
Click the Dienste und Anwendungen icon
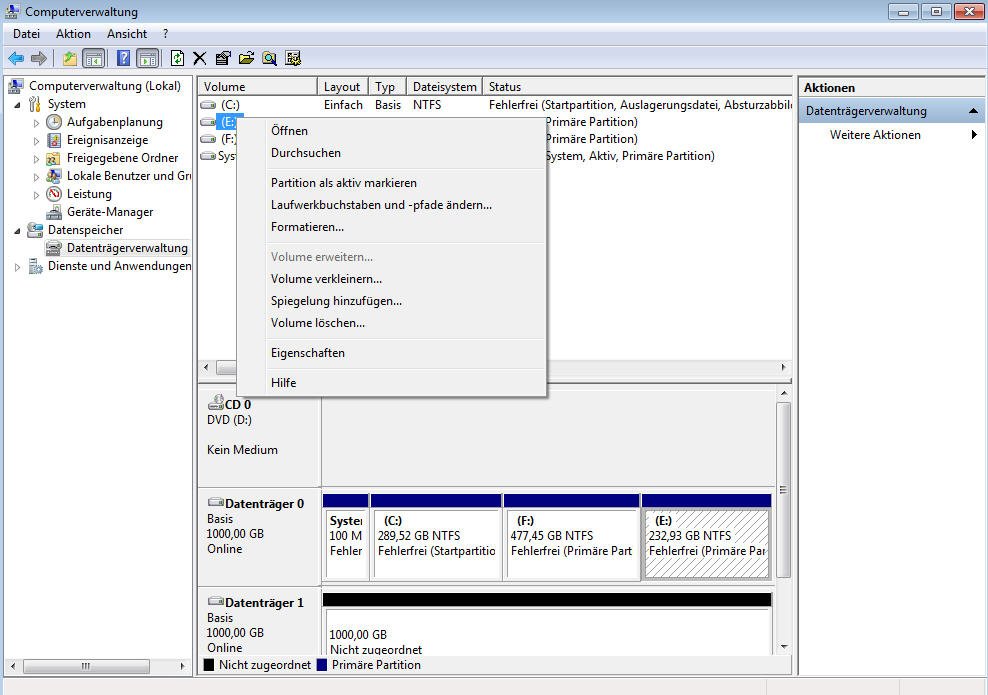(35, 267)
